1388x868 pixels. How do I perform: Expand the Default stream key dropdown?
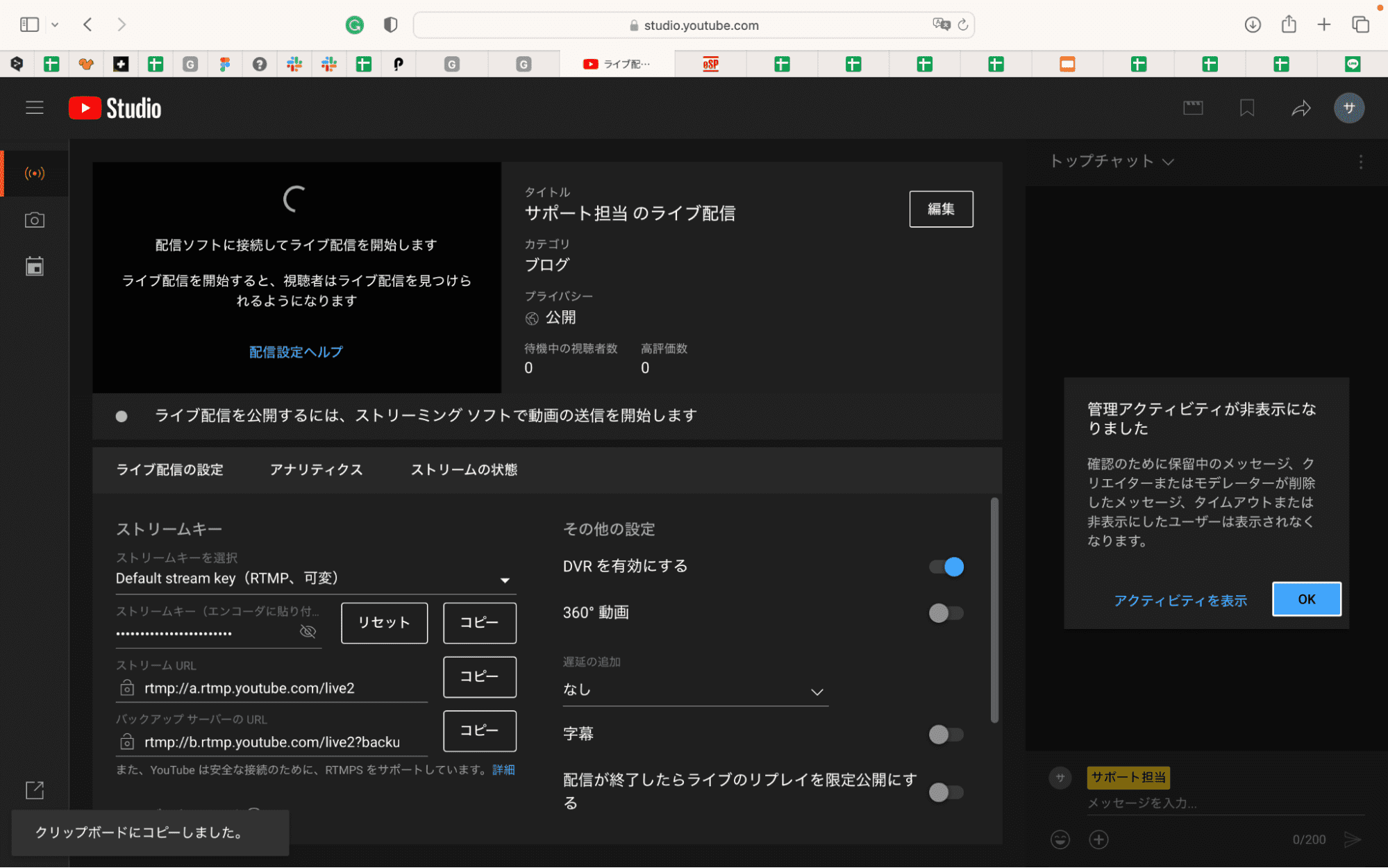(x=316, y=578)
